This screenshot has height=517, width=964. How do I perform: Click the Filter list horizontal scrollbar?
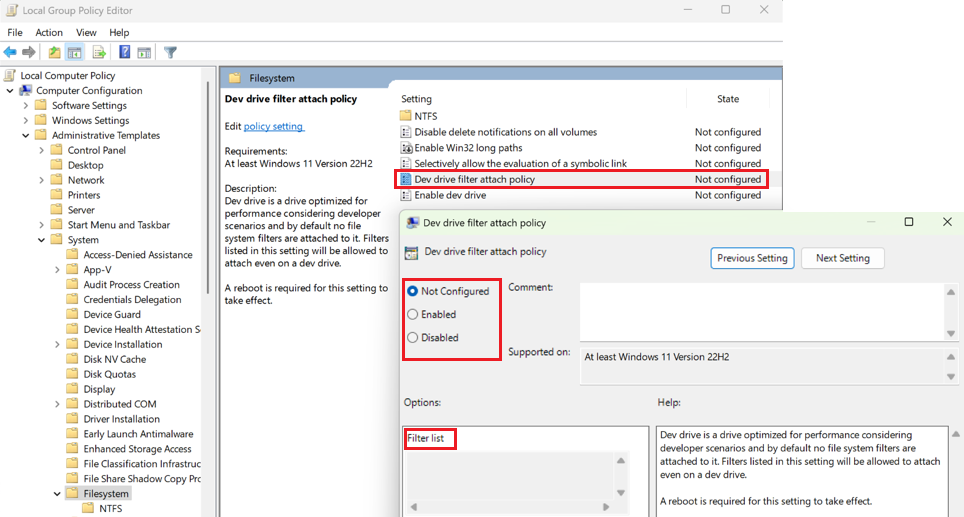510,507
